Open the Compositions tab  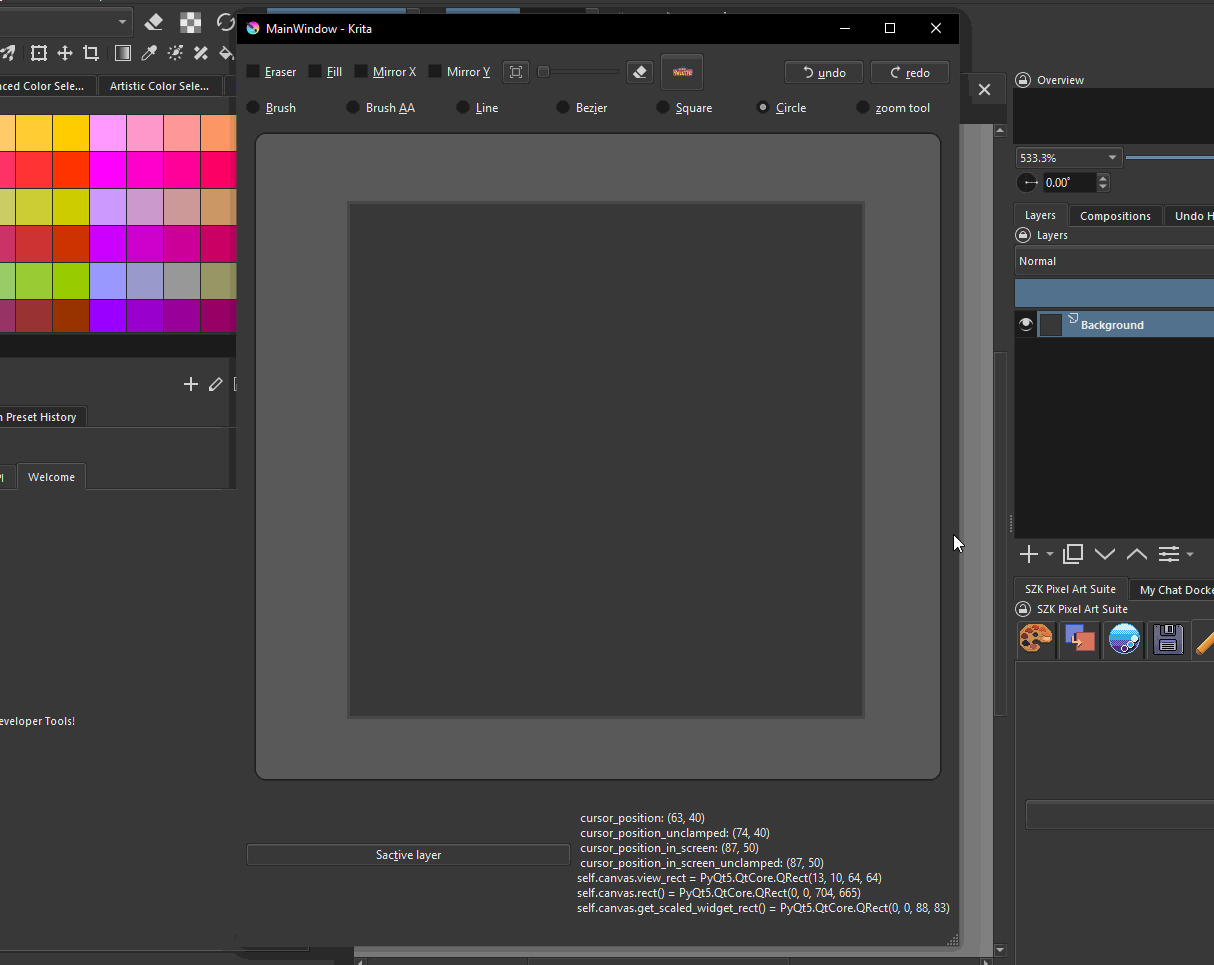click(1115, 216)
